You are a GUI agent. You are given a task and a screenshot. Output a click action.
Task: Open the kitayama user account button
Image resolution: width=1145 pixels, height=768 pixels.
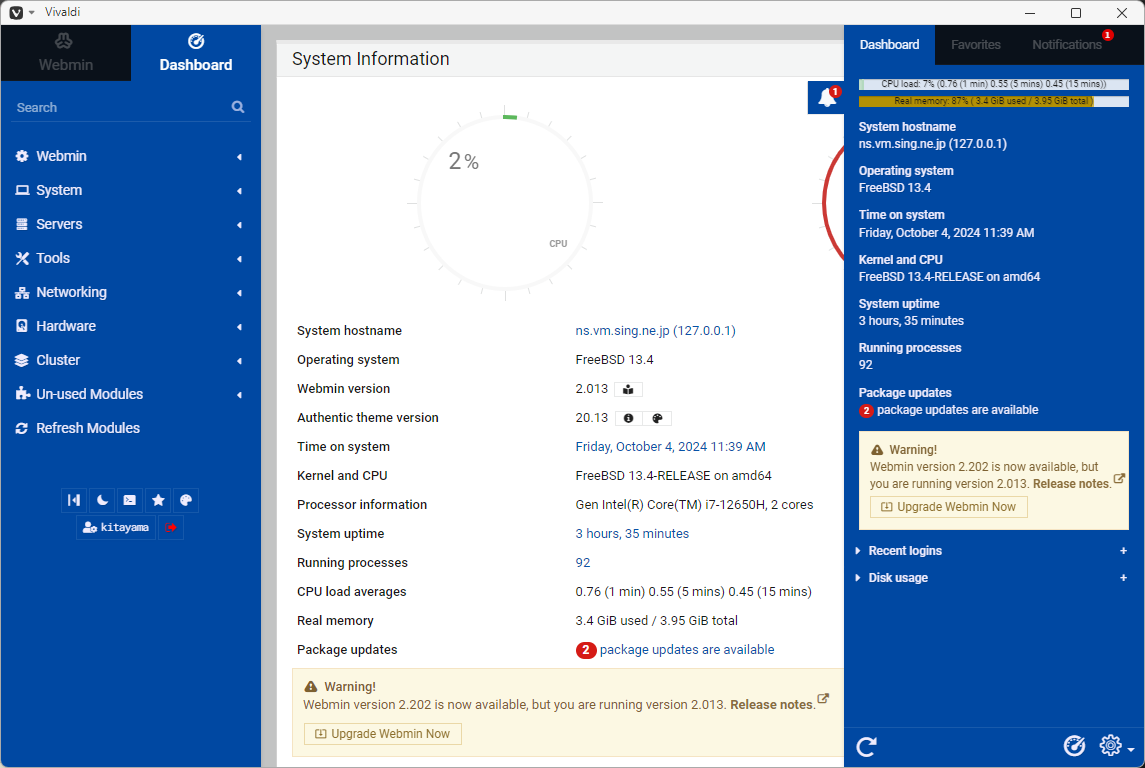116,527
